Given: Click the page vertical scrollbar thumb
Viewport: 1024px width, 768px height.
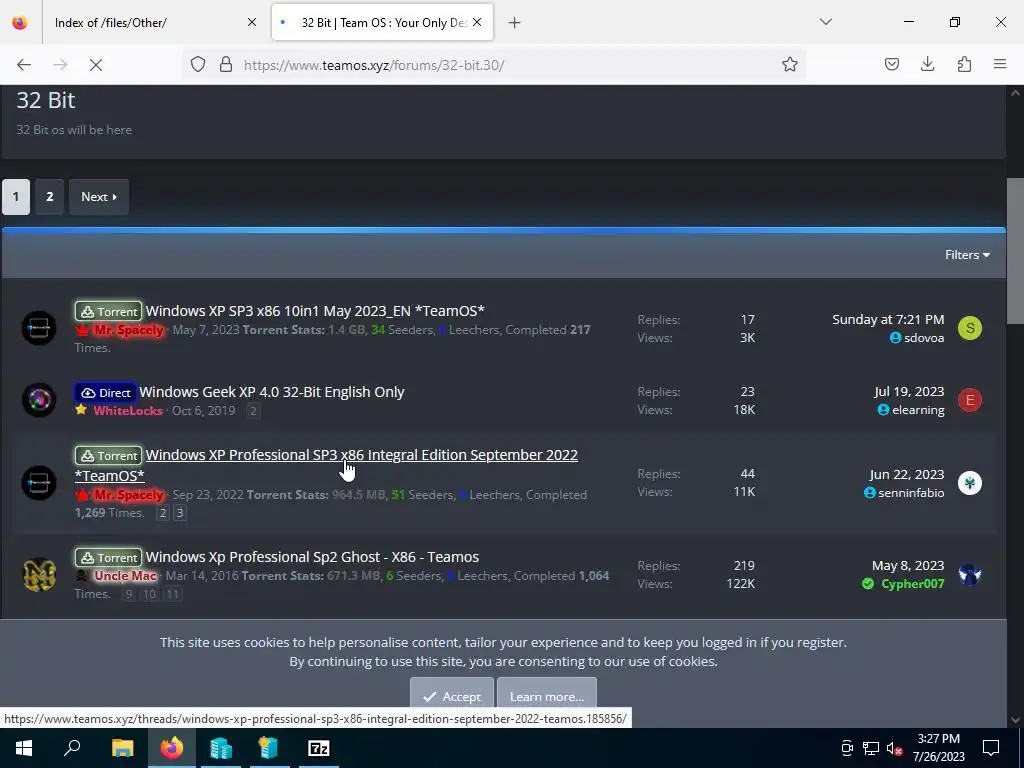Looking at the screenshot, I should point(1015,250).
